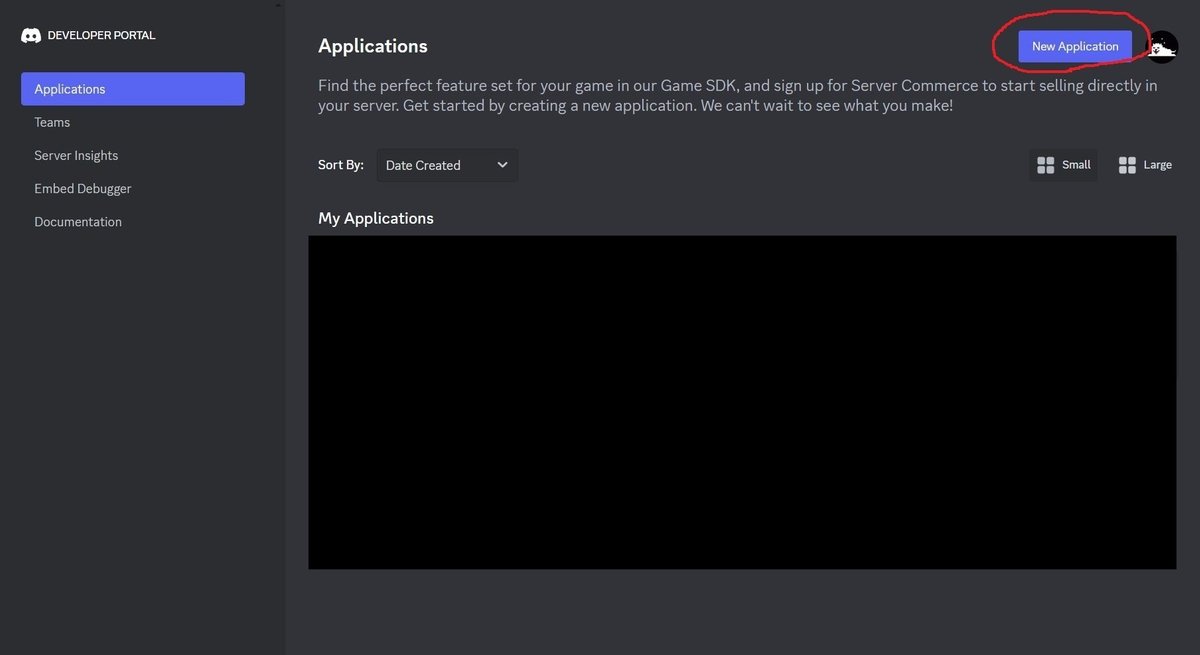
Task: Click the New Application button circled in red
Action: (x=1075, y=46)
